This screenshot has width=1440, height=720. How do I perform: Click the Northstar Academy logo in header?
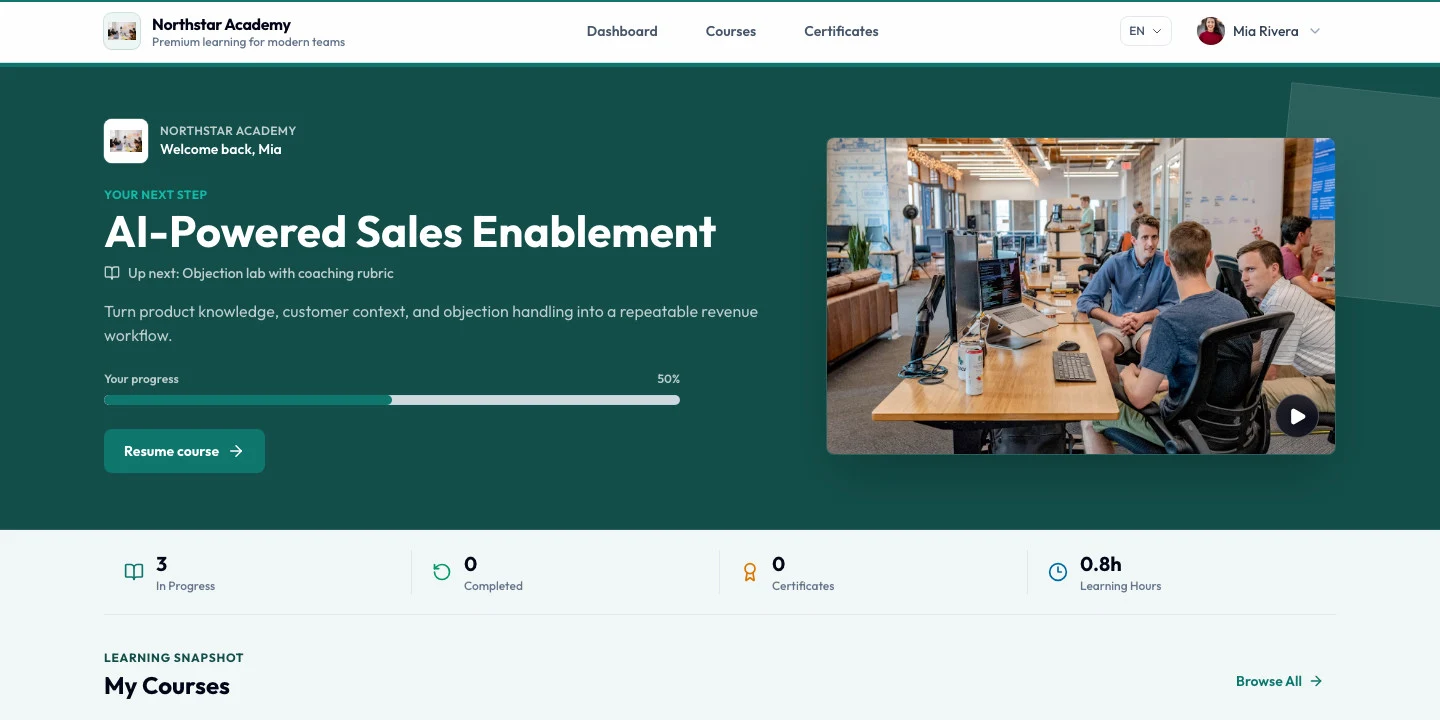[x=122, y=31]
